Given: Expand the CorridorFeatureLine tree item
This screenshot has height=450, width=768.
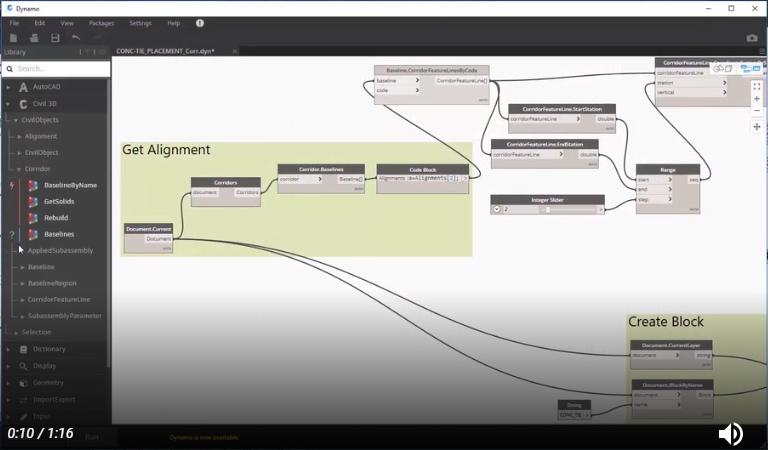Looking at the screenshot, I should [23, 300].
